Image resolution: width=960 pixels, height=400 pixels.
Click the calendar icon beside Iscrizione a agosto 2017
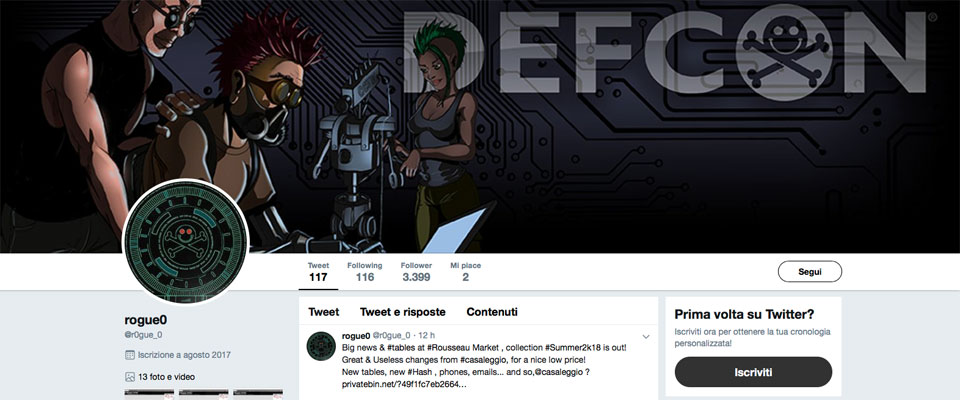129,355
